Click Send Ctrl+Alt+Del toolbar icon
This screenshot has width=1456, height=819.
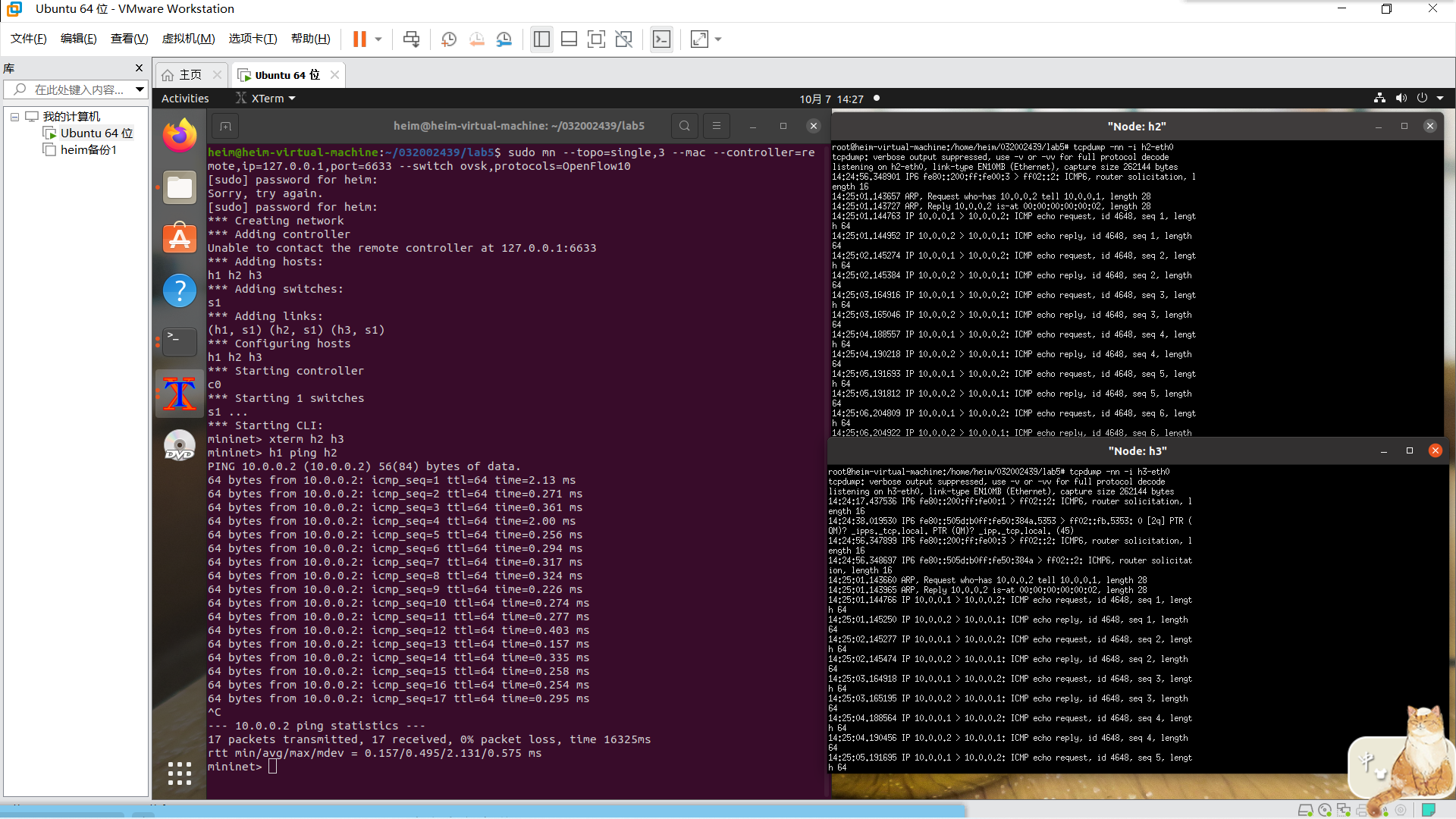pyautogui.click(x=411, y=39)
